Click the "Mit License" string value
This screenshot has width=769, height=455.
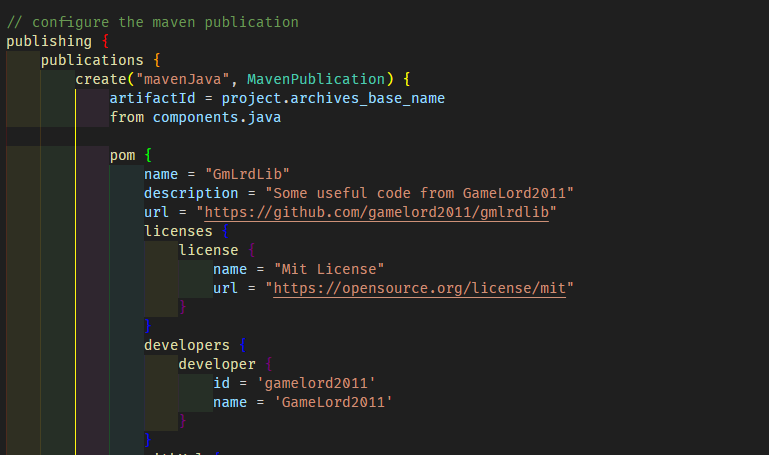tap(328, 269)
